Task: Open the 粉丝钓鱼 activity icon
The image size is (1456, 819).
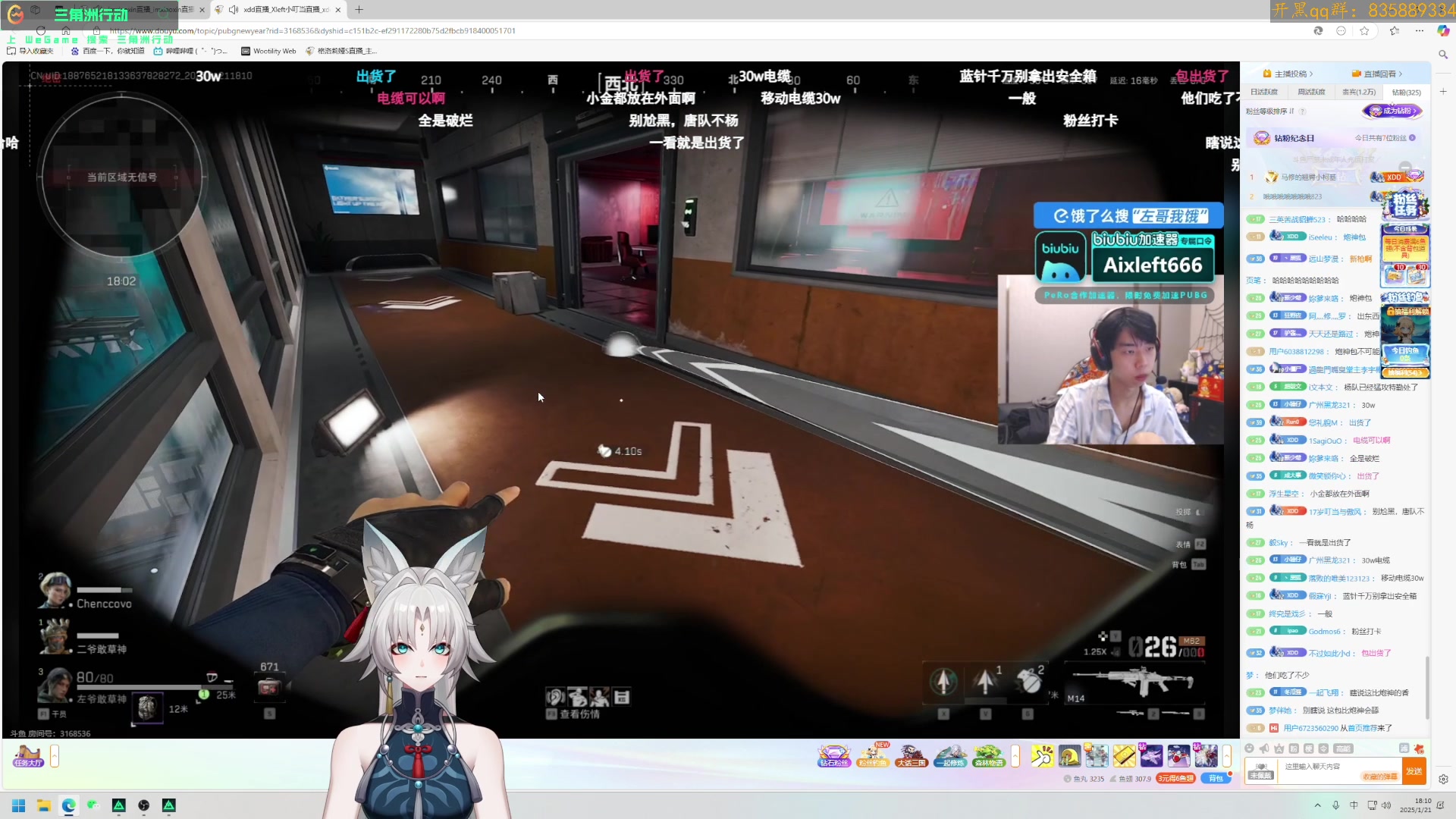Action: coord(872,755)
